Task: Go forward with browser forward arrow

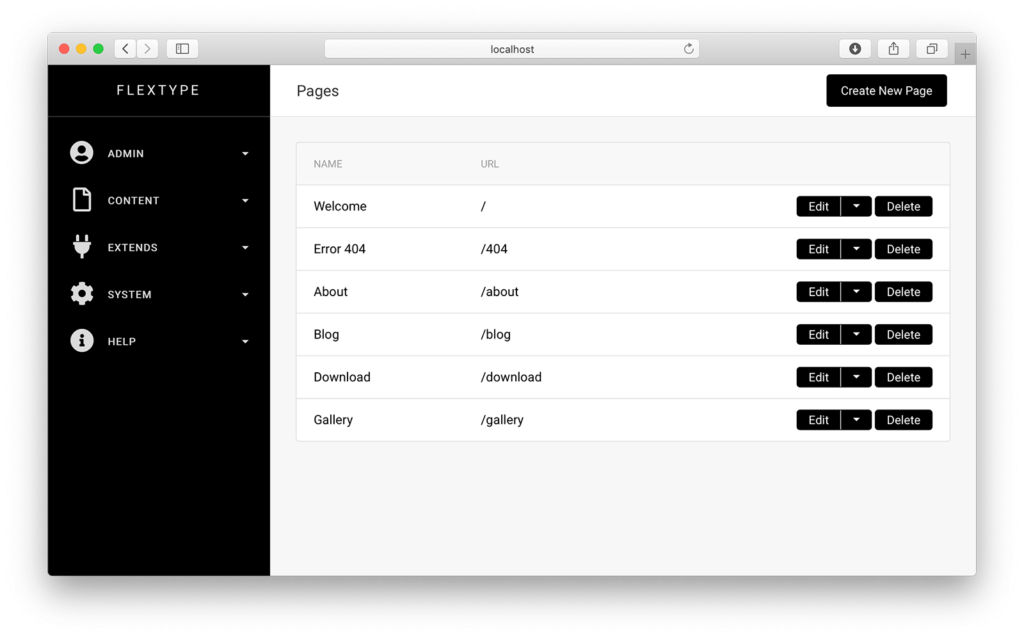Action: [x=148, y=48]
